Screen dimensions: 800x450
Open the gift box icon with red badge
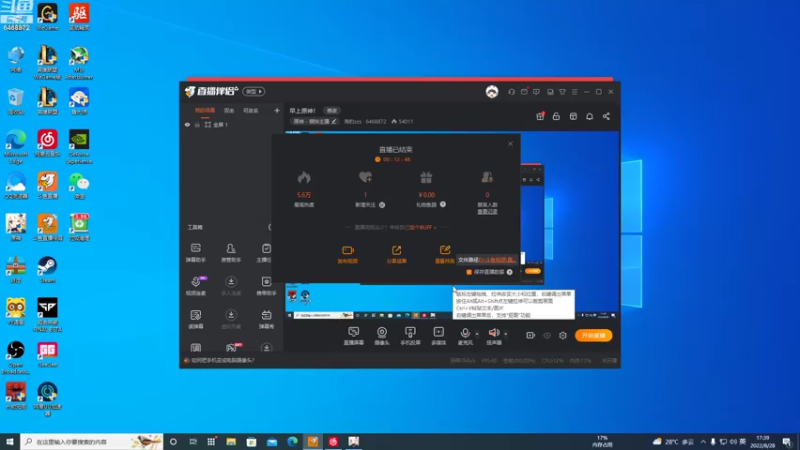tap(540, 116)
